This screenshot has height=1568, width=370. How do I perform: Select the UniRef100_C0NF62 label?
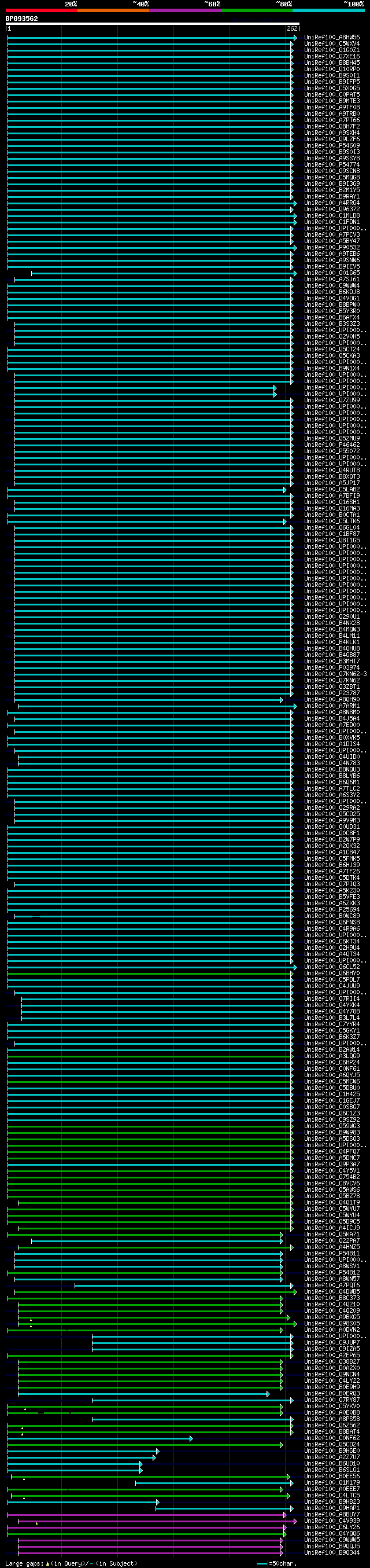pos(332,1438)
